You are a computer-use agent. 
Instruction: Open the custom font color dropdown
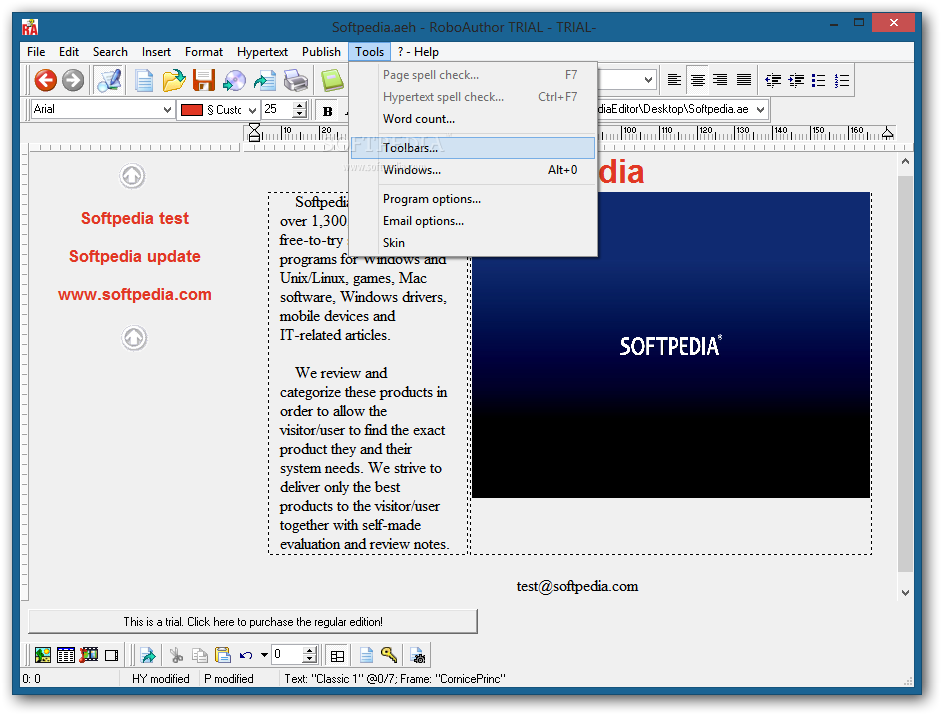pos(252,110)
